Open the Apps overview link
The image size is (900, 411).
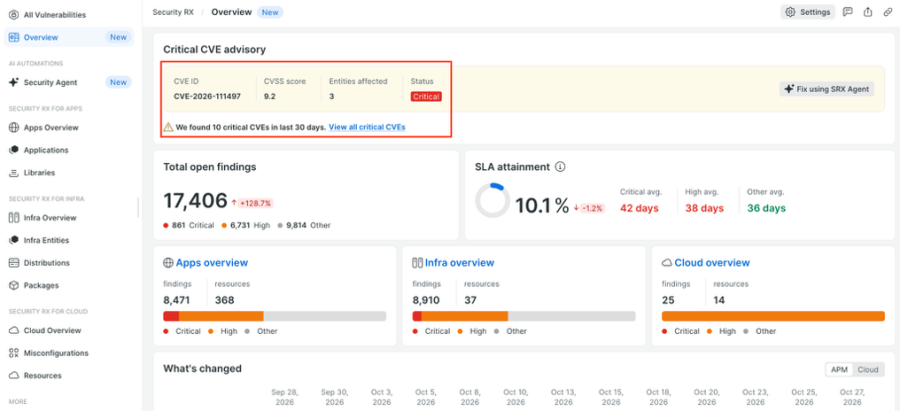coord(212,263)
